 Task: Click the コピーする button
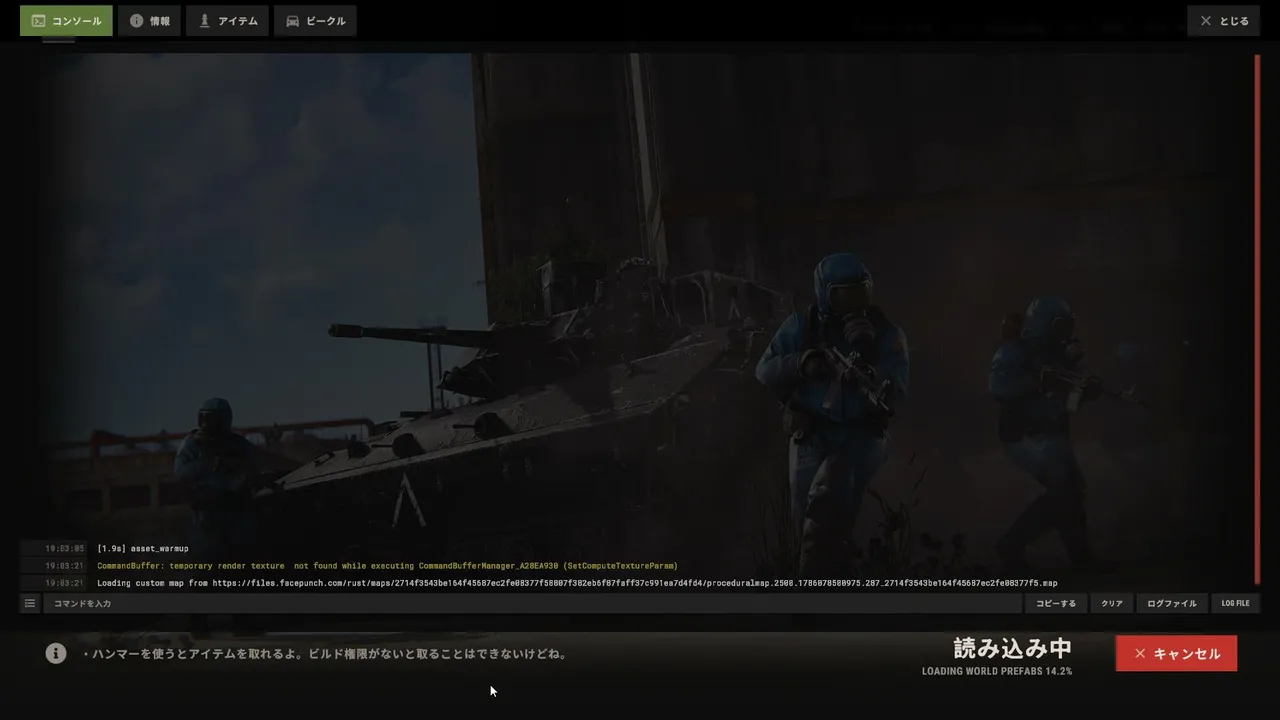[x=1056, y=603]
